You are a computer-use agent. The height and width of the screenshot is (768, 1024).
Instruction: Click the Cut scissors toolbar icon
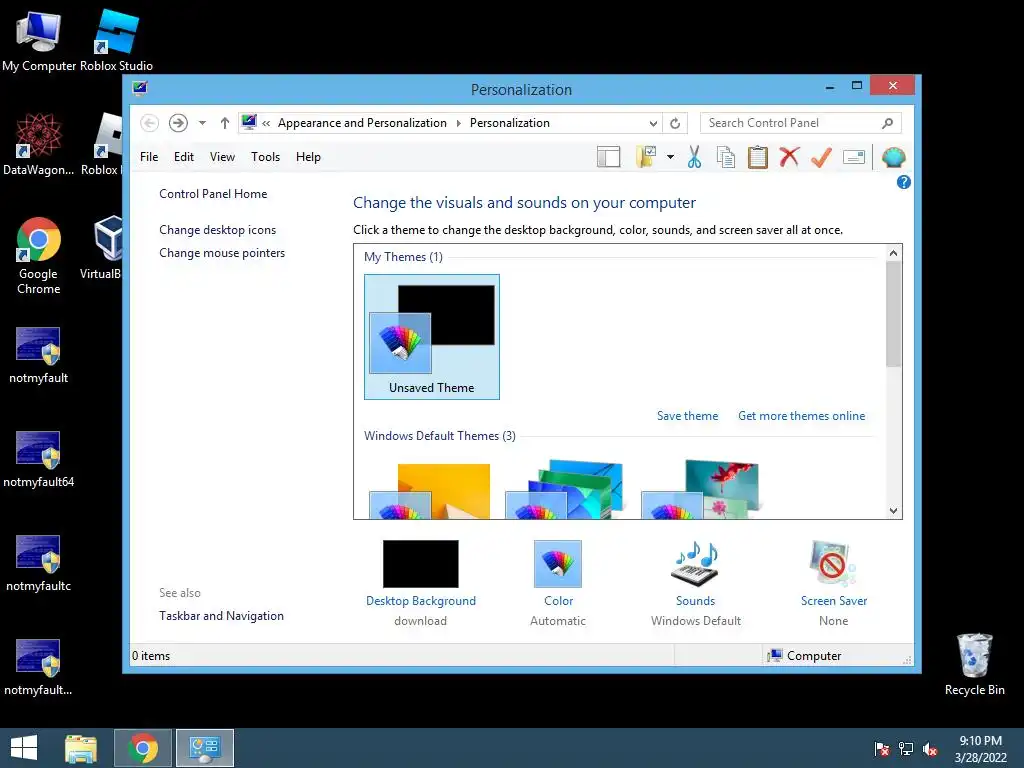tap(694, 157)
